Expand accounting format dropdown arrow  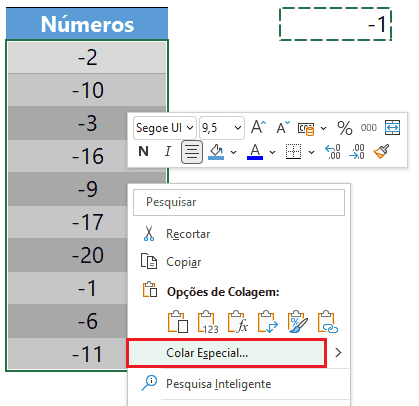323,128
